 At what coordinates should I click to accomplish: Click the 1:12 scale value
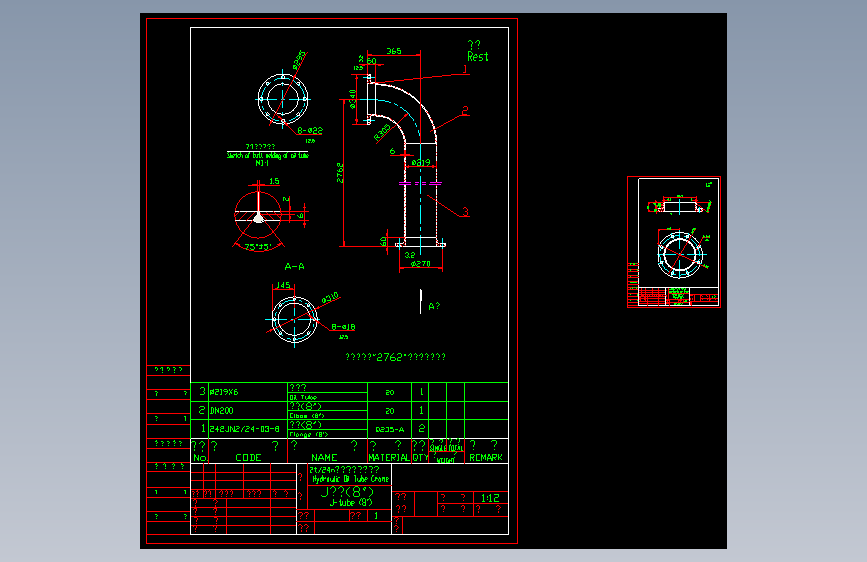(x=490, y=498)
